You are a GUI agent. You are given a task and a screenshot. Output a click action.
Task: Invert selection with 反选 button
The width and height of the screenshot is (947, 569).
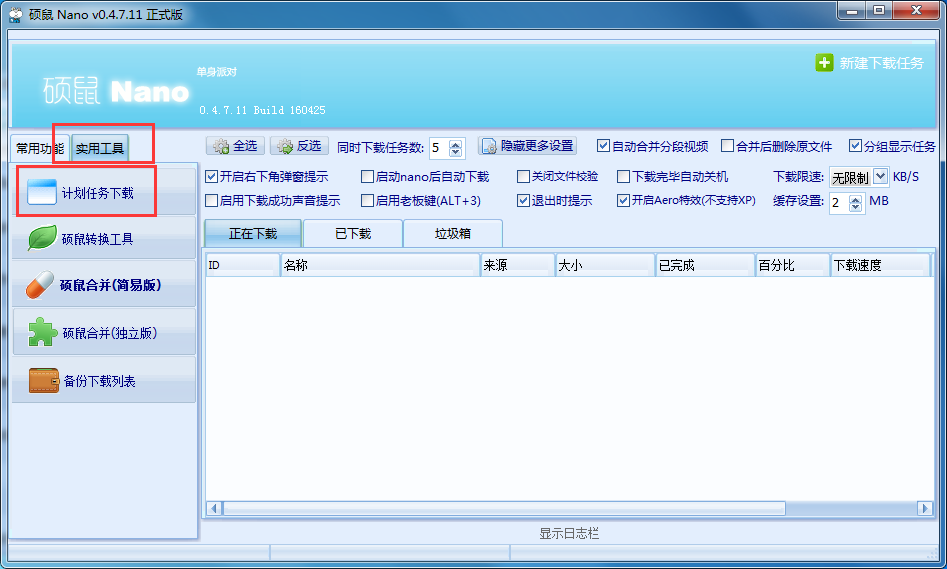click(299, 146)
